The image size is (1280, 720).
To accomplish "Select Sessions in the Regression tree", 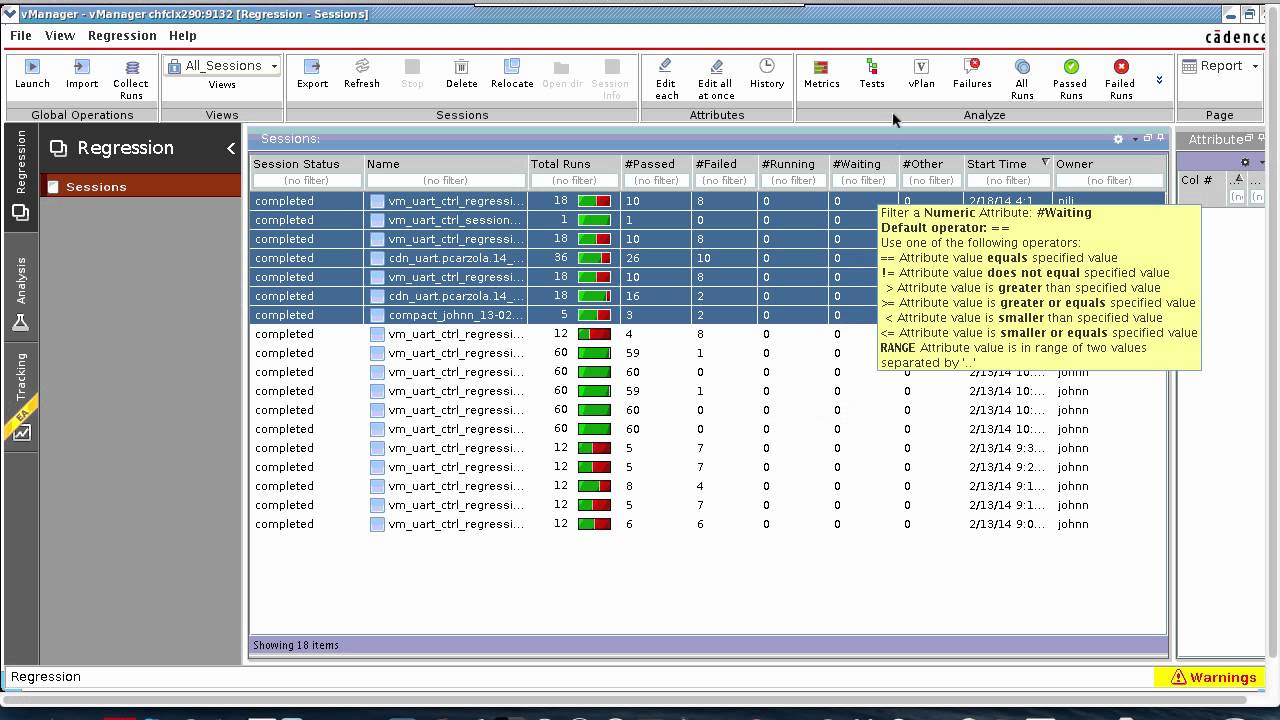I will pyautogui.click(x=96, y=187).
